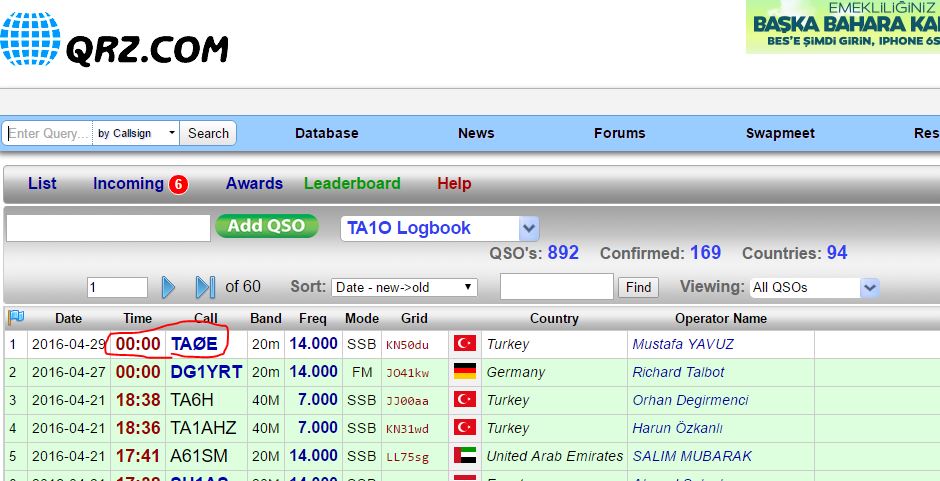Click grid square KN31wd

coord(407,429)
